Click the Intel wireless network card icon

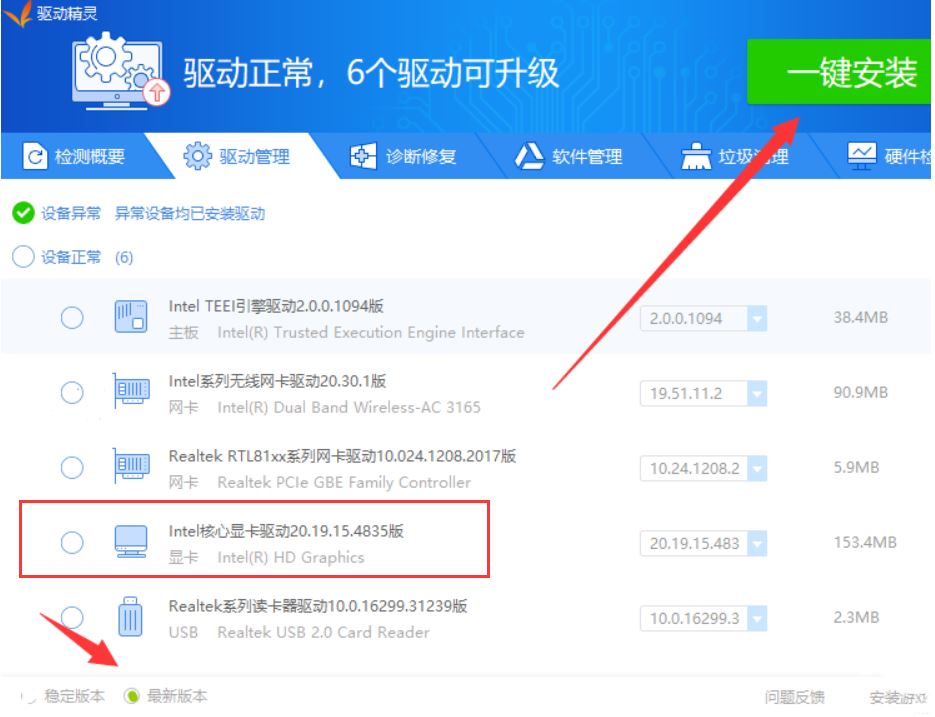coord(131,391)
